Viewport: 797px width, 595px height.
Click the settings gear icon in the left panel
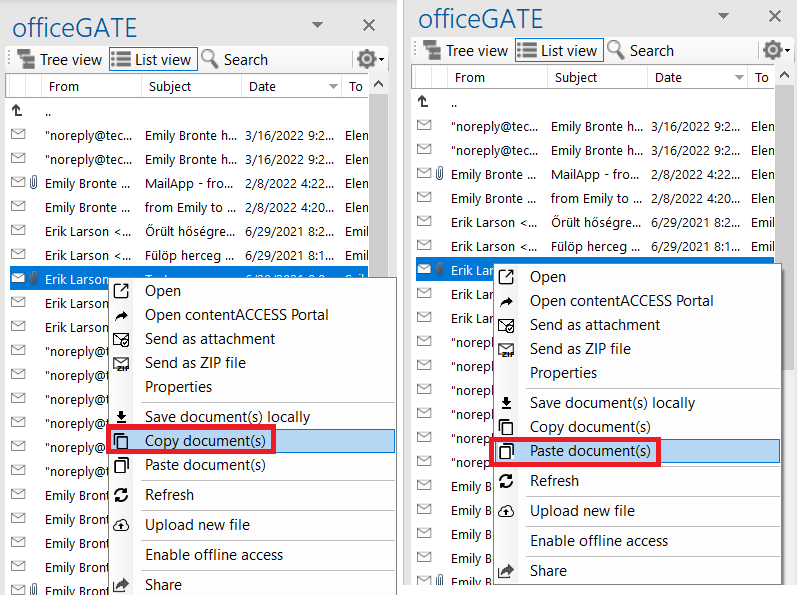[x=366, y=59]
